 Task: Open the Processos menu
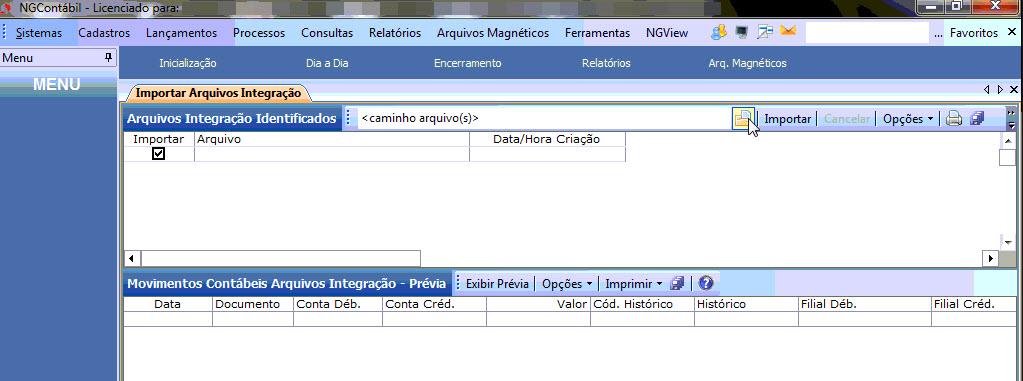point(259,33)
